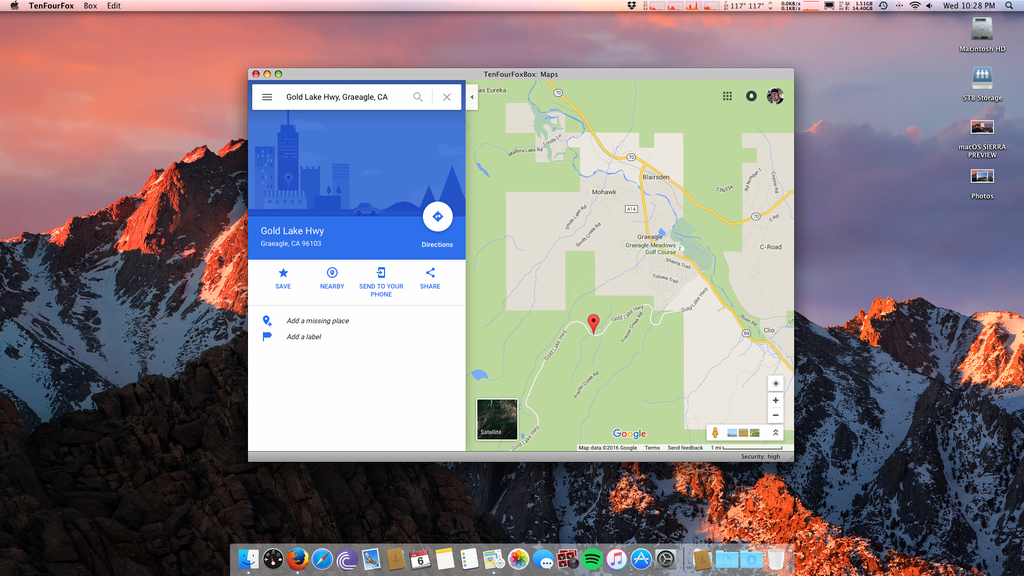Click 'Add a label'

(304, 337)
